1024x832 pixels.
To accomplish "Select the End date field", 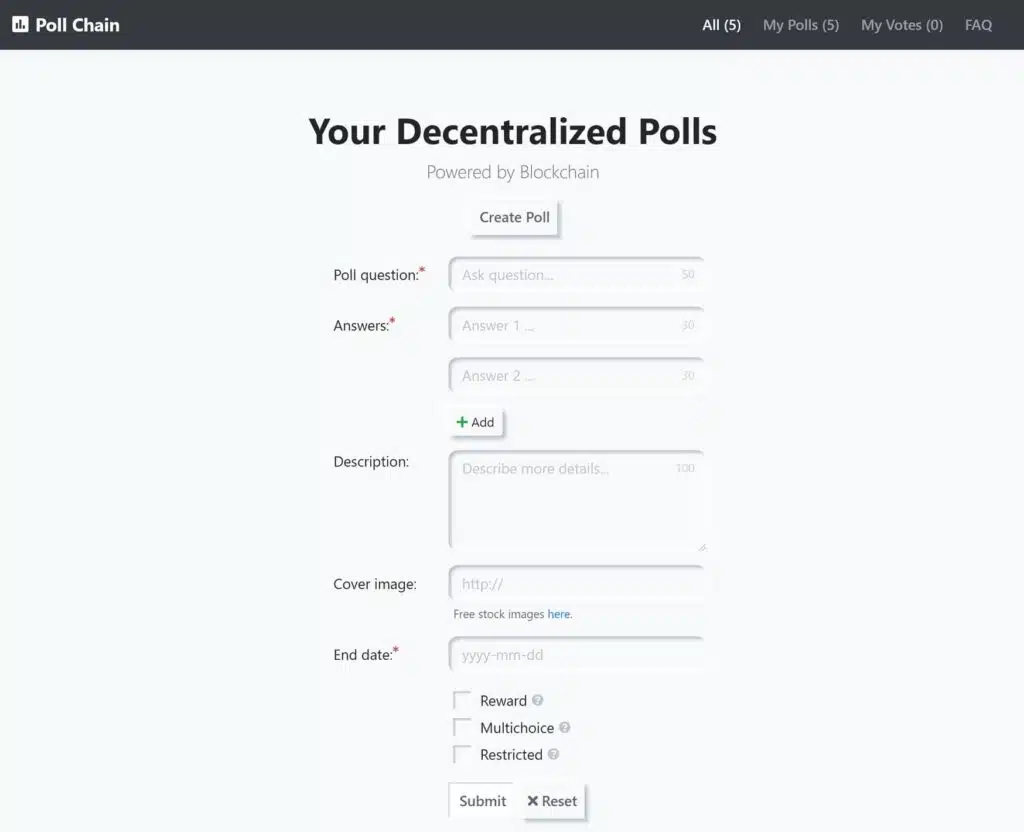I will click(577, 655).
